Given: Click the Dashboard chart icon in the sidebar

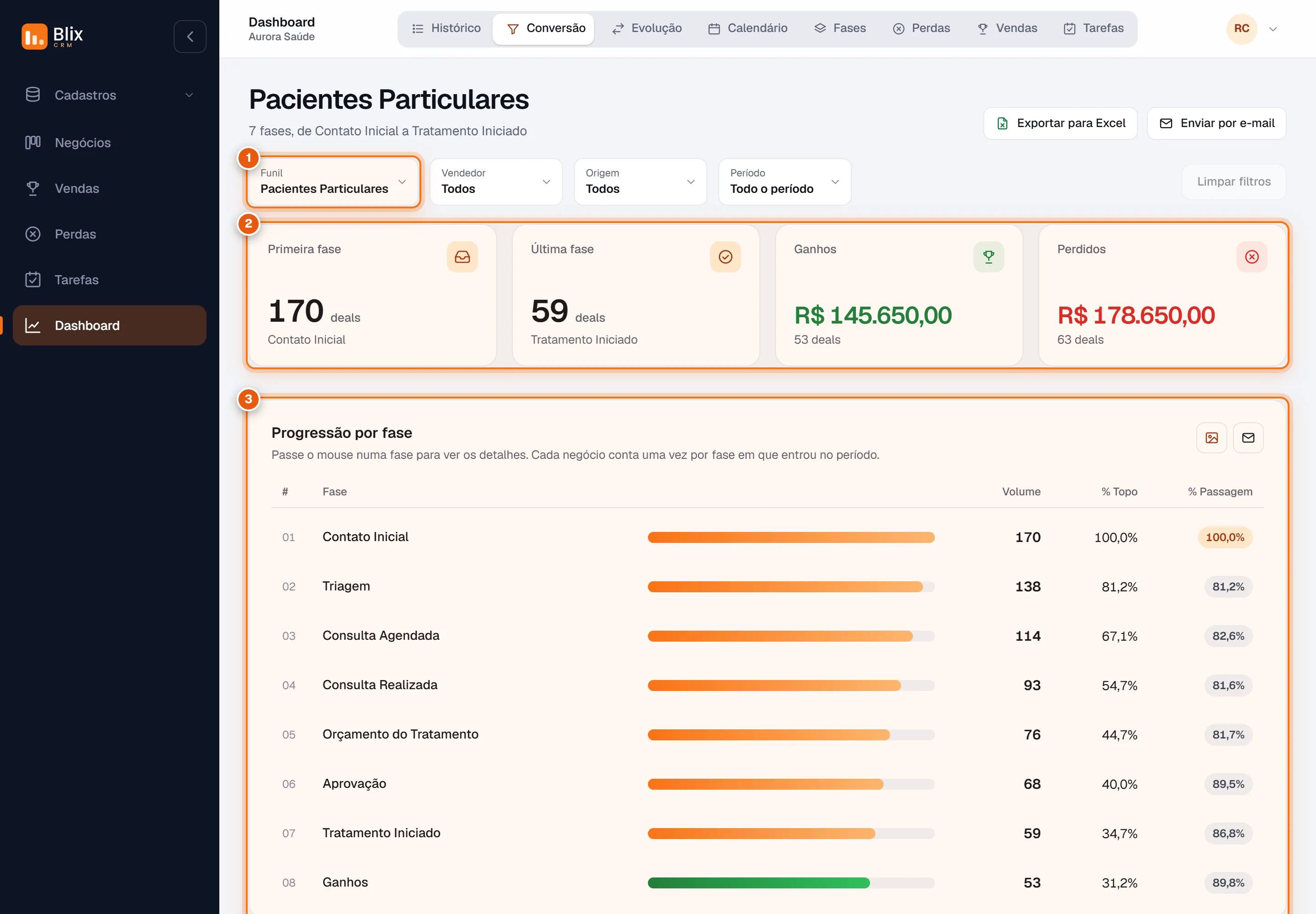Looking at the screenshot, I should click(x=33, y=325).
